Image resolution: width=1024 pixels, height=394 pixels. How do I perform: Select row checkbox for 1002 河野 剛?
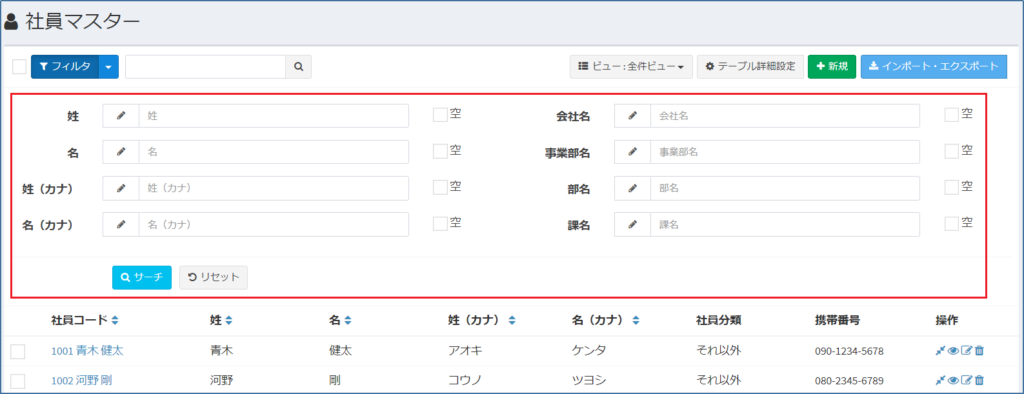pos(18,381)
